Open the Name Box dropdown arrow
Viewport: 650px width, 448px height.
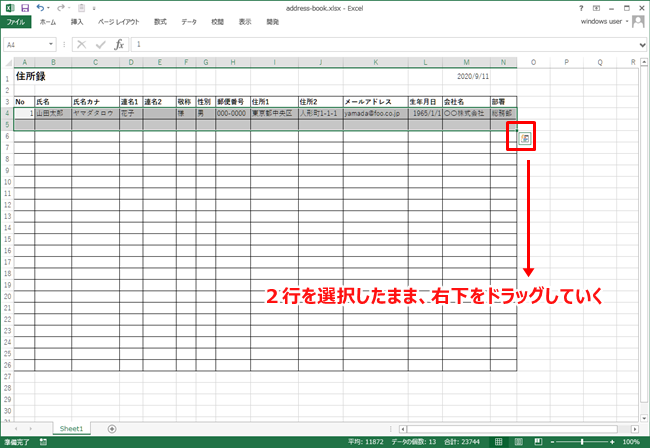(x=51, y=44)
